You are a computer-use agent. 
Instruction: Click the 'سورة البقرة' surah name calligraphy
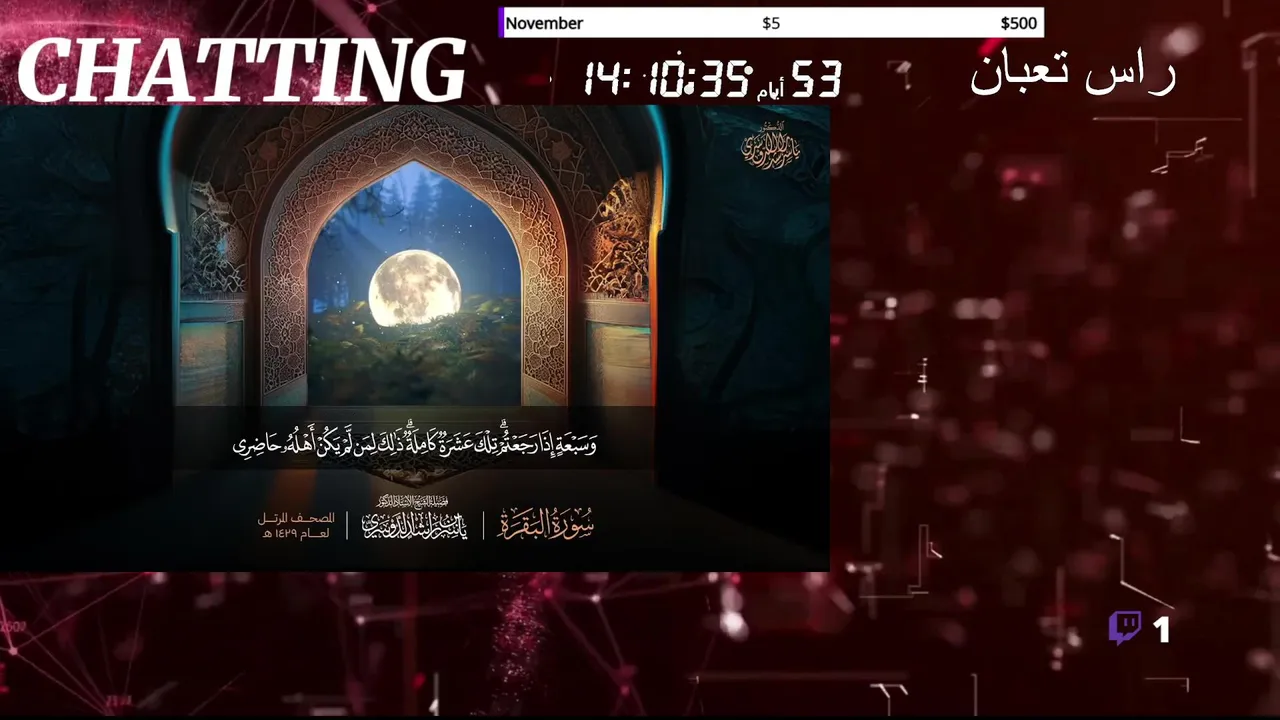point(546,524)
